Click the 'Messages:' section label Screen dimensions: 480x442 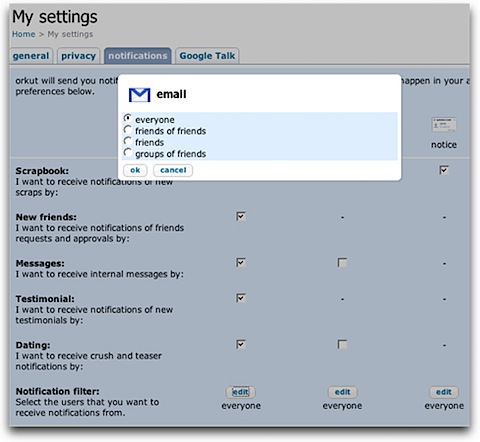40,263
